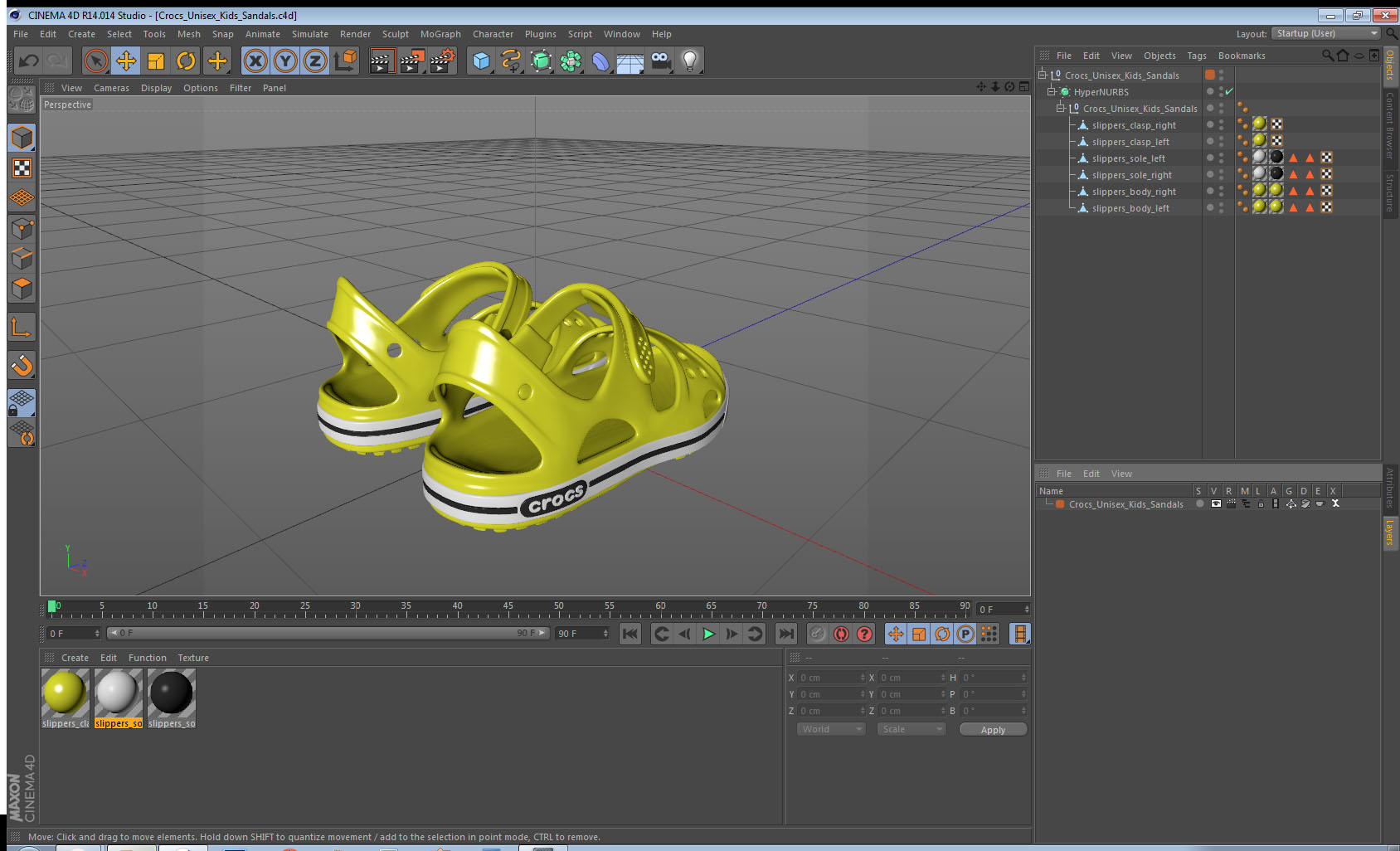The image size is (1400, 851).
Task: Activate the Scale tool in the toolbar
Action: click(x=156, y=61)
